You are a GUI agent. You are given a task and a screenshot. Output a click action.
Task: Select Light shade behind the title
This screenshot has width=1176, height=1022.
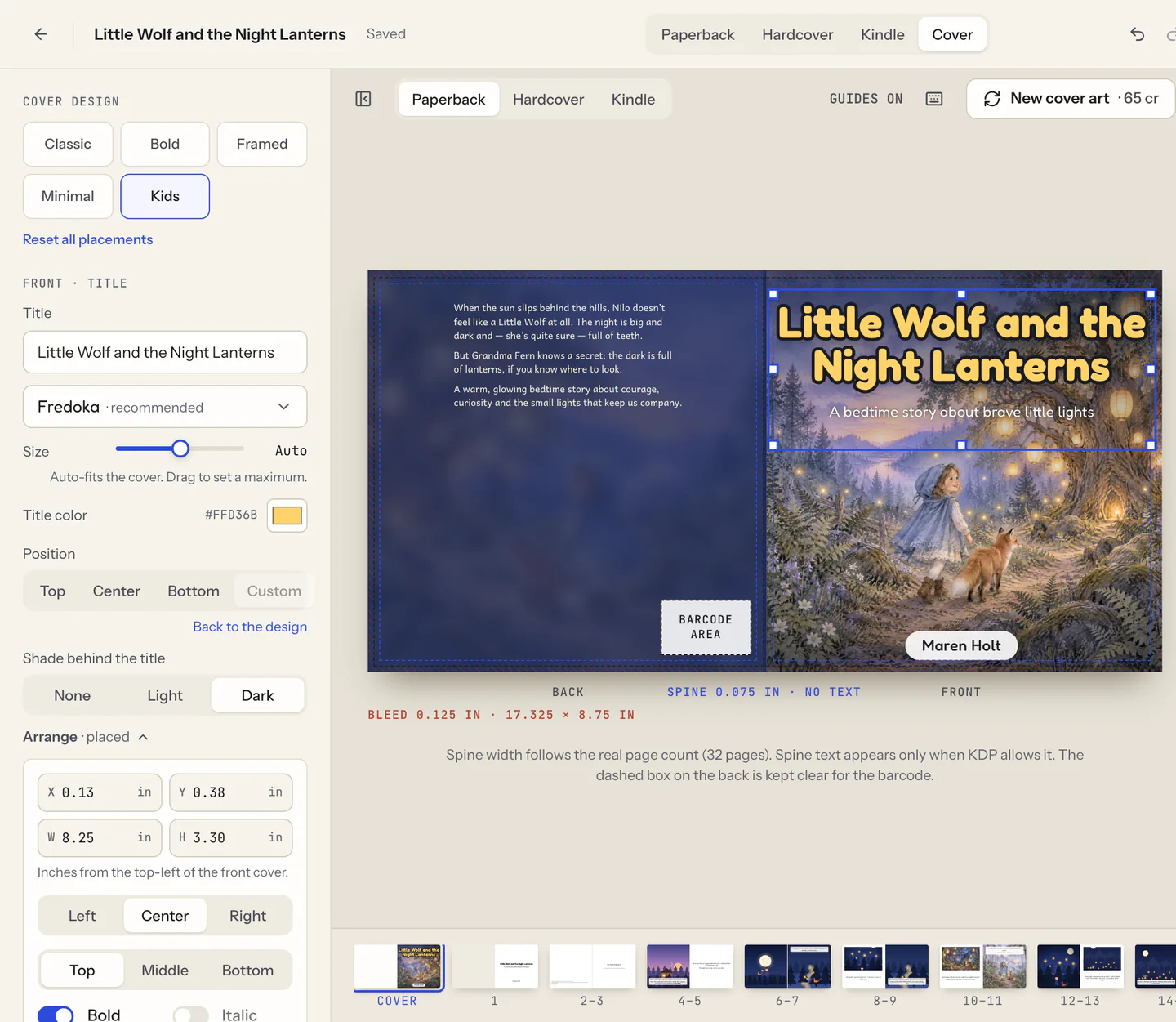[165, 695]
